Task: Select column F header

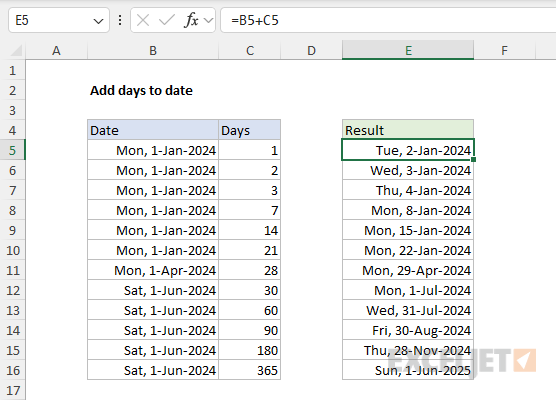Action: coord(504,51)
